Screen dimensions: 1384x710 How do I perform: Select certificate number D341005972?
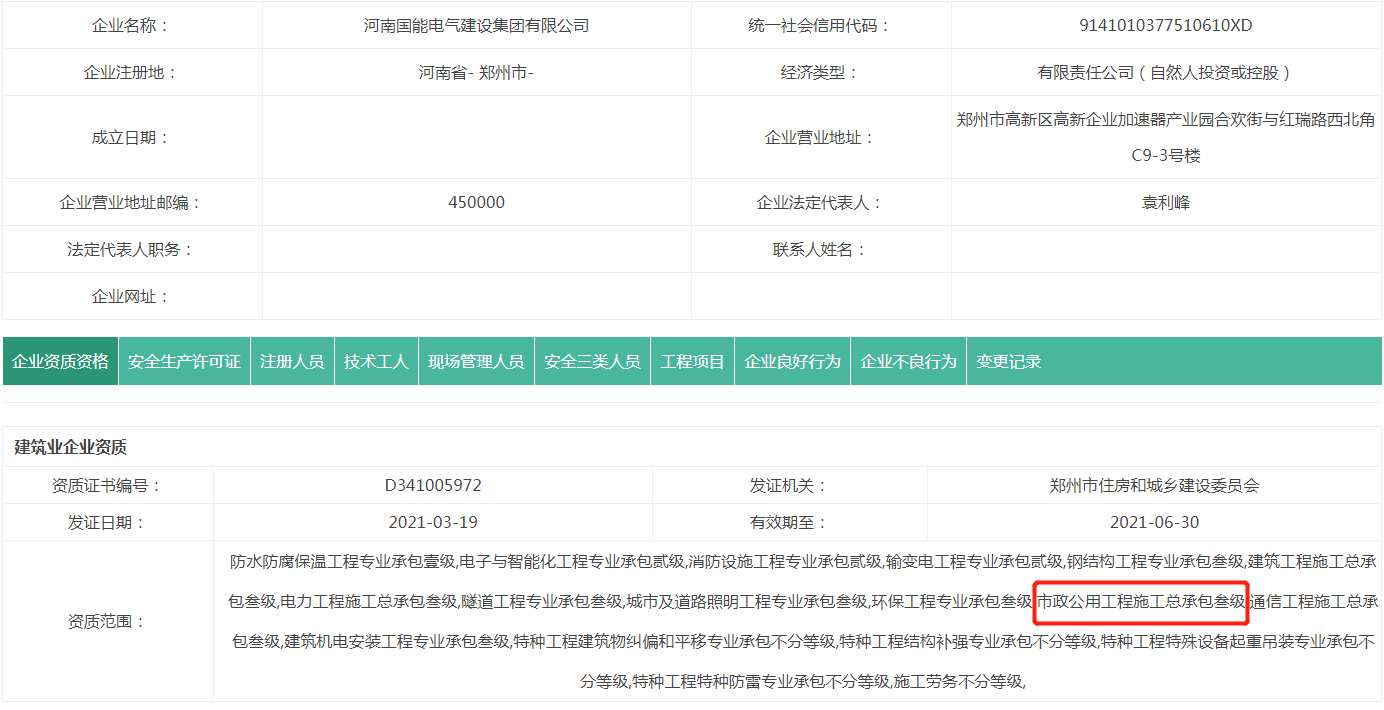pos(433,486)
